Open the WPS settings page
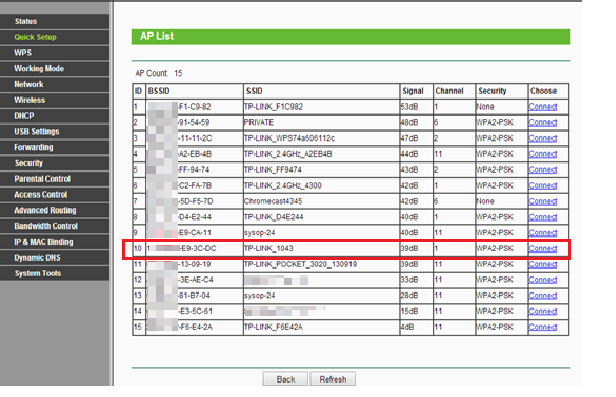 pos(23,53)
